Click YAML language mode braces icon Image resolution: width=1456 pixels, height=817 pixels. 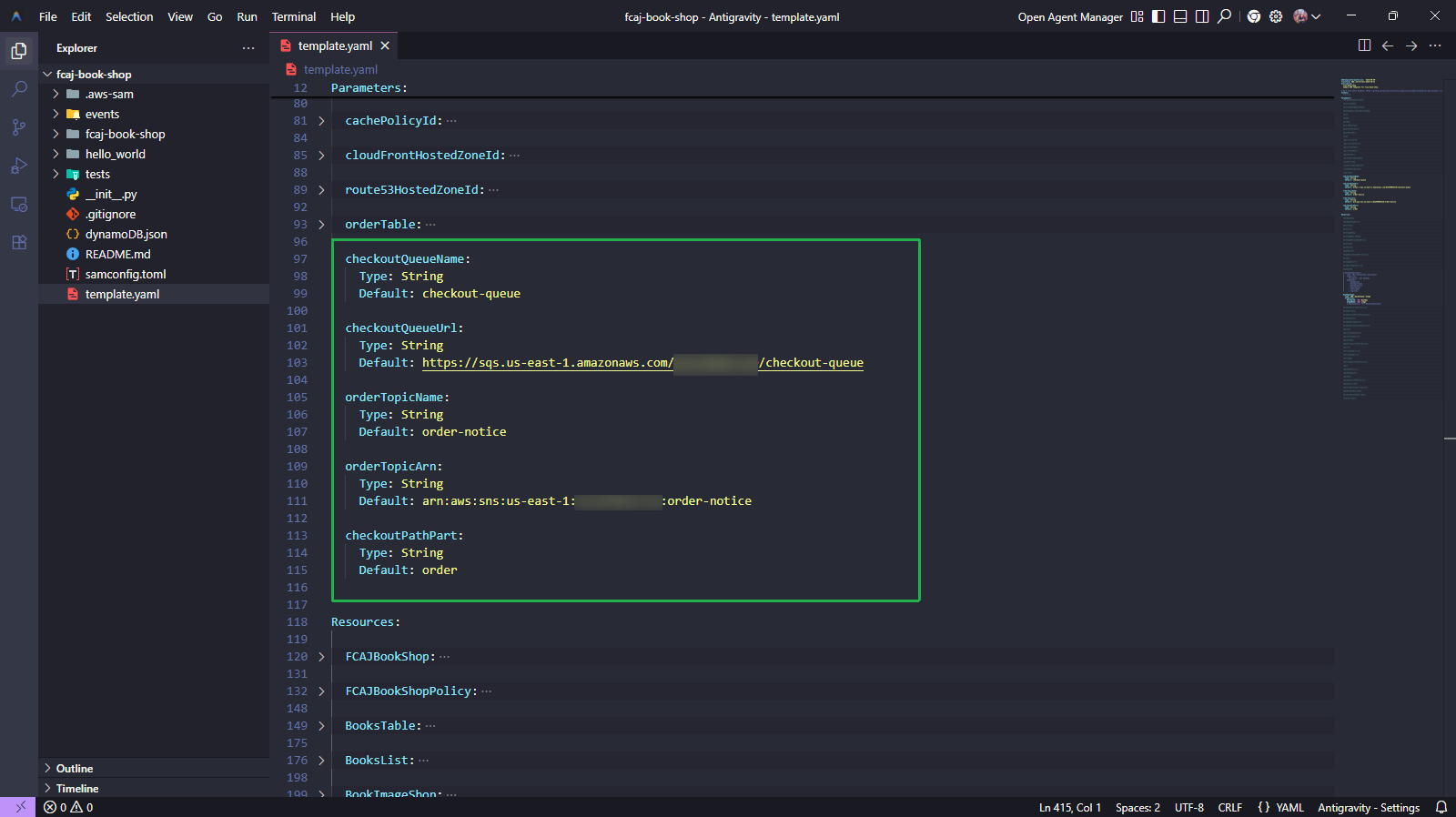tap(1264, 807)
